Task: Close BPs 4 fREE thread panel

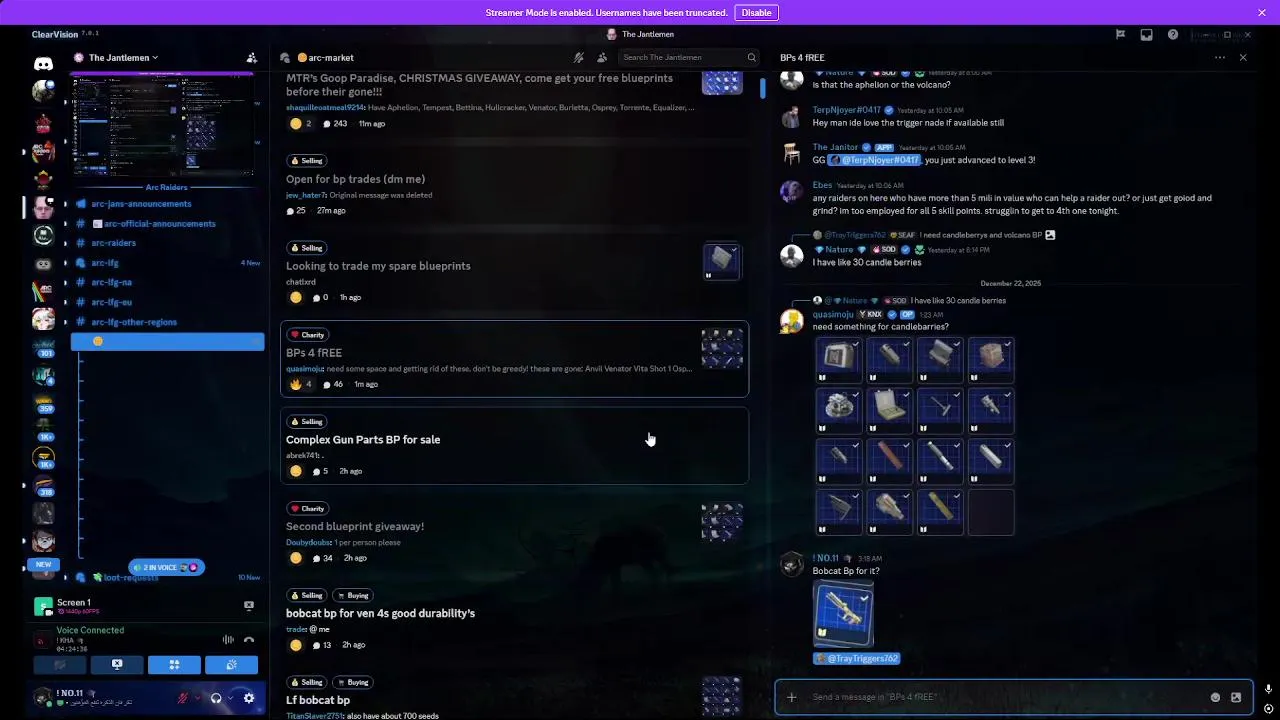Action: coord(1243,58)
